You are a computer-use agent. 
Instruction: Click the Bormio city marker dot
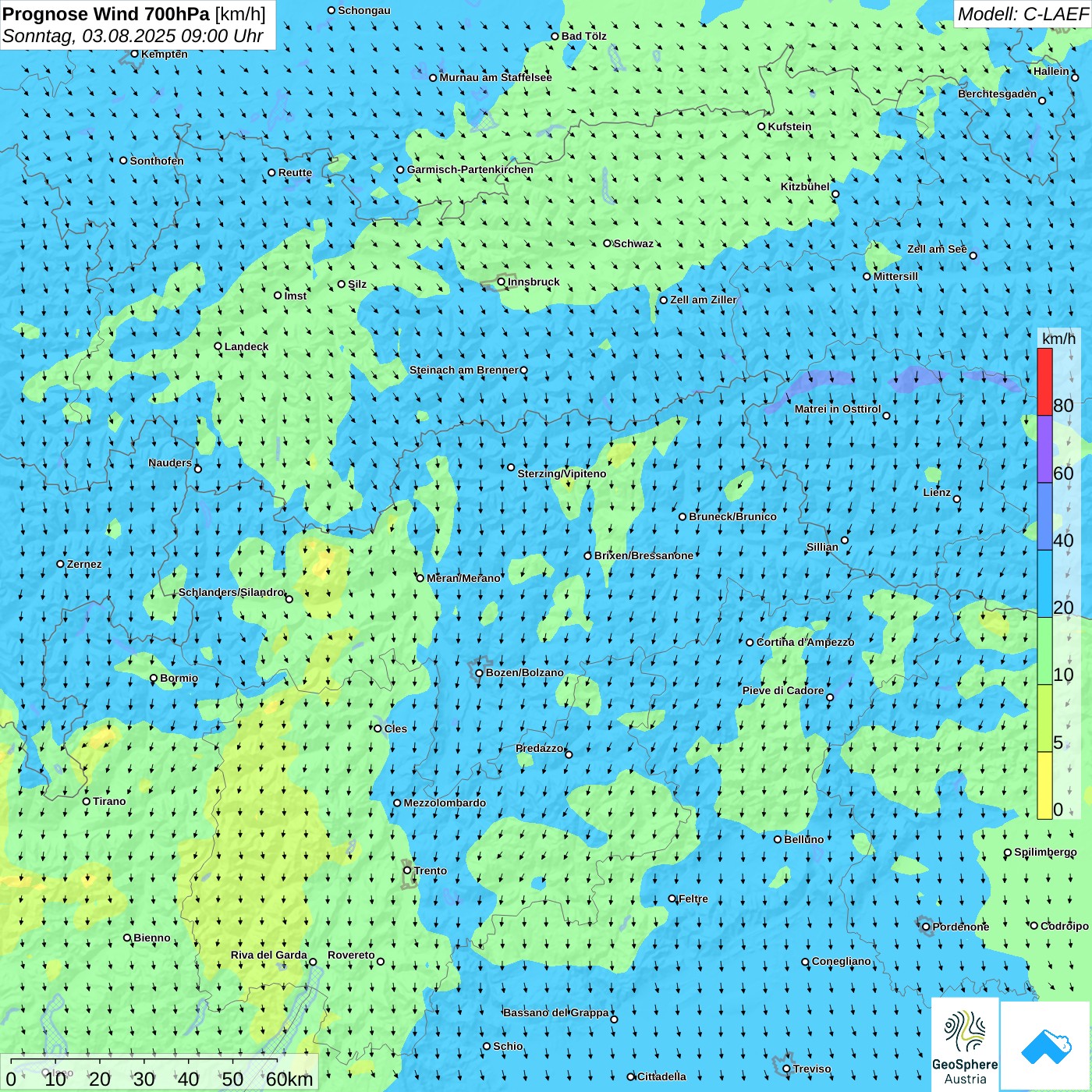(x=154, y=678)
